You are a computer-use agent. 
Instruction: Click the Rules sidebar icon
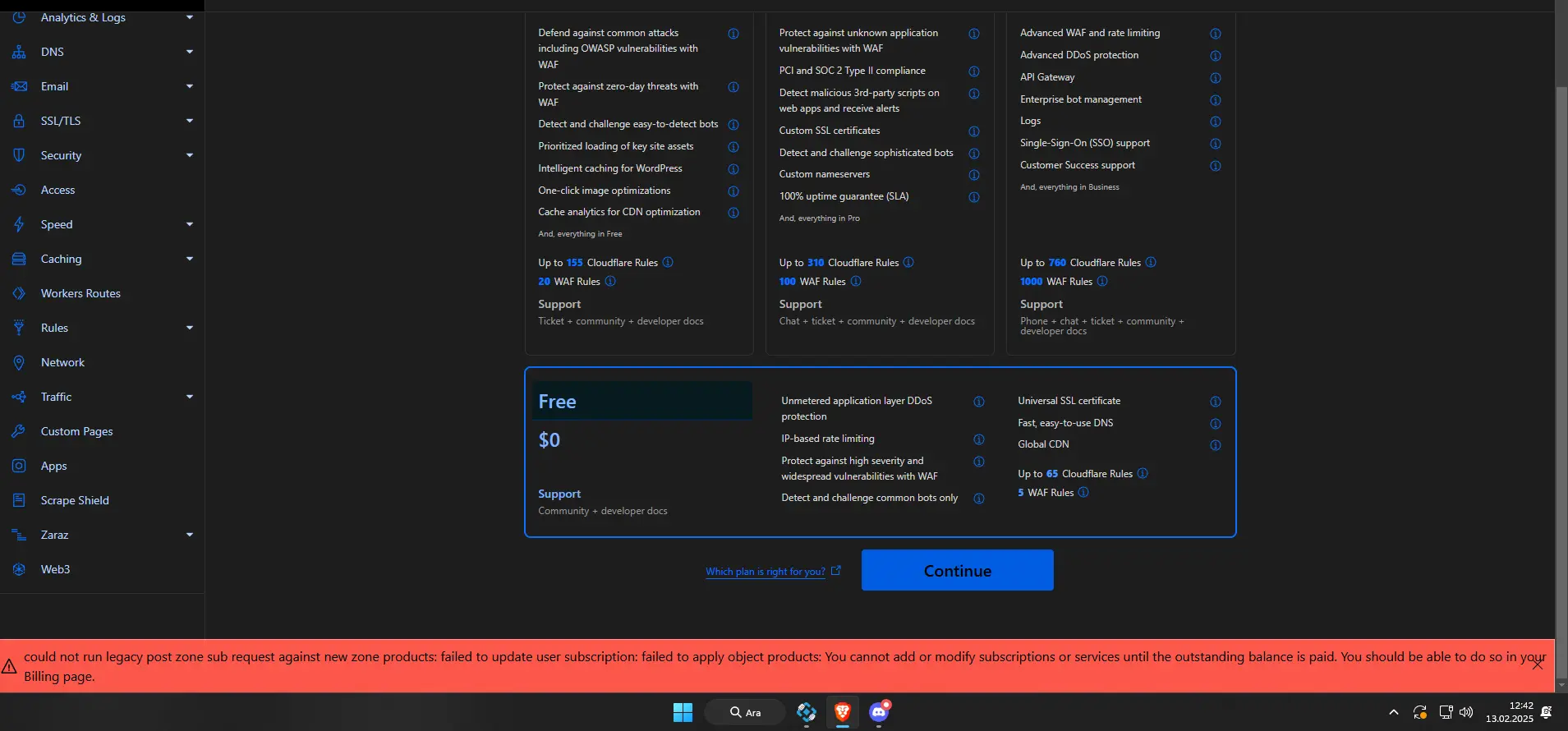click(19, 328)
